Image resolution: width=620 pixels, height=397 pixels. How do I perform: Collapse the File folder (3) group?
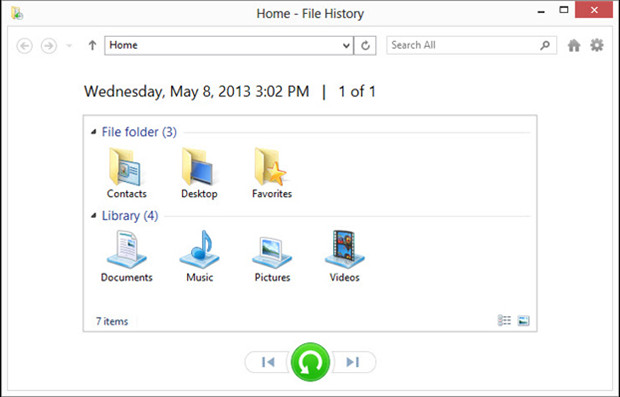[x=93, y=132]
